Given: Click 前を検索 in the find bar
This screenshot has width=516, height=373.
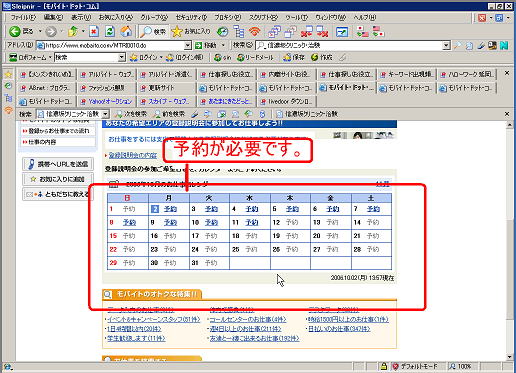Looking at the screenshot, I should coord(170,114).
